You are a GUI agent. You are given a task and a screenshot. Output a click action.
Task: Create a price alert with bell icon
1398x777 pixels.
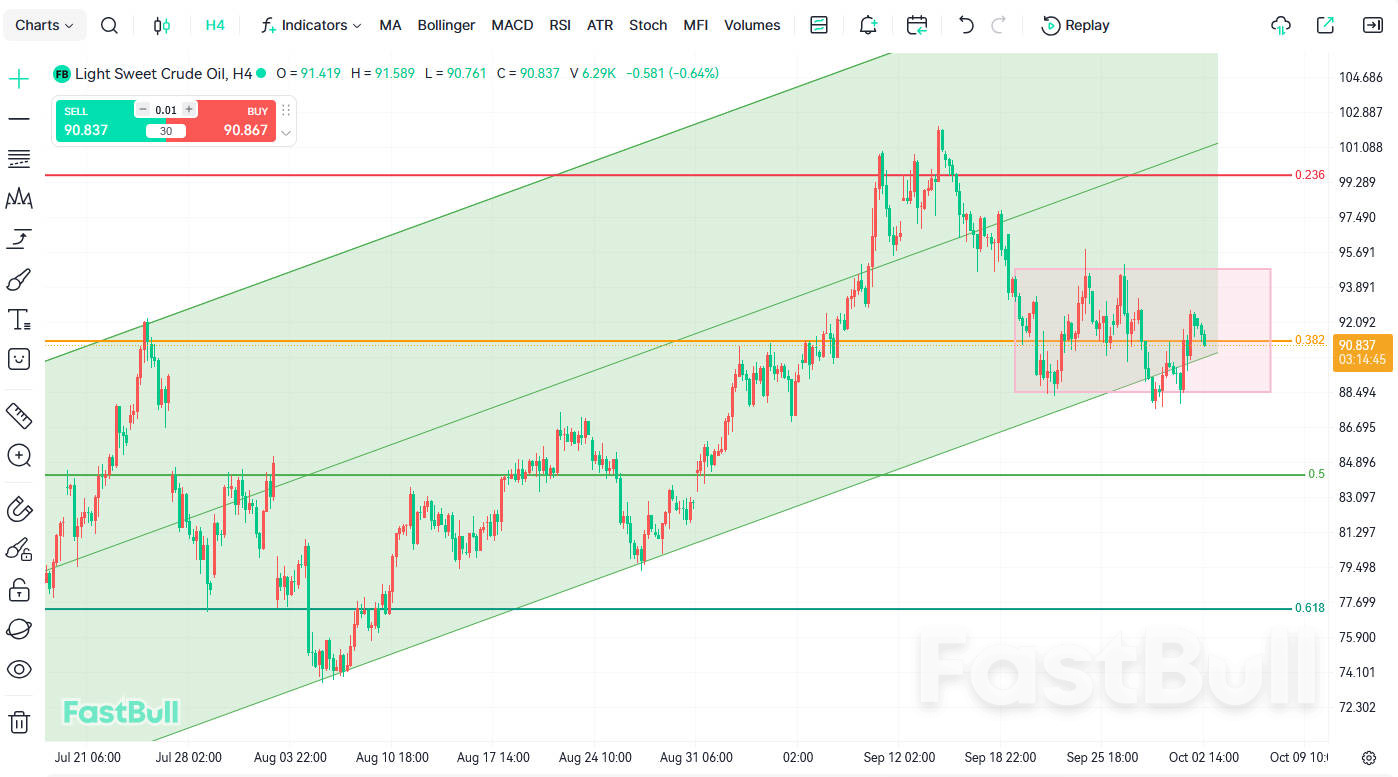868,25
